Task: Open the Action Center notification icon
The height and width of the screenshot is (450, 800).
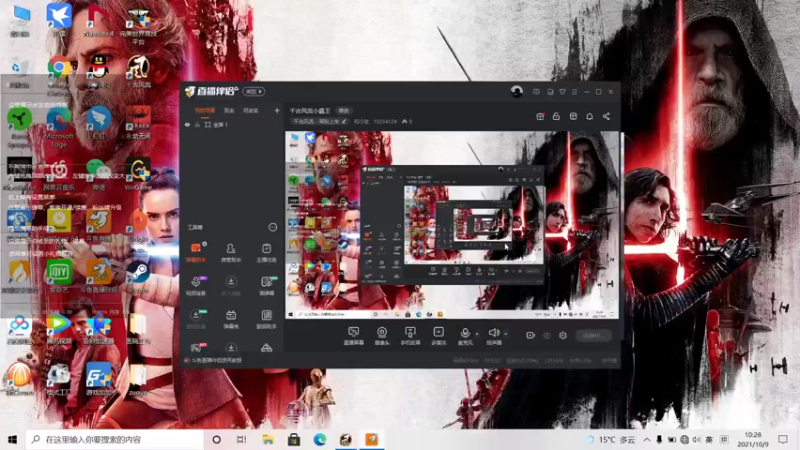Action: [783, 439]
